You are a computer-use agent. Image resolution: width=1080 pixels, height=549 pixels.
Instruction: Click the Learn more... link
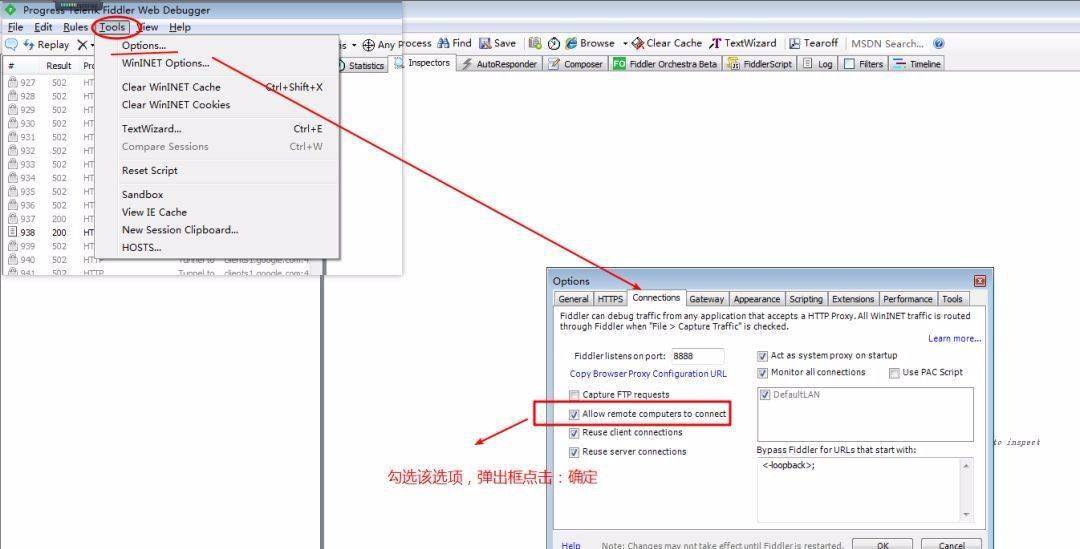click(x=954, y=339)
